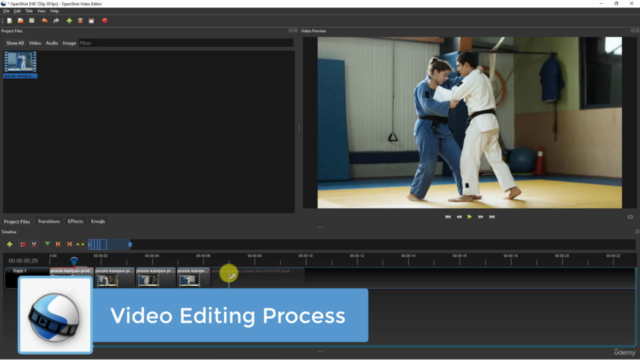Click the blue timeline zoom slider handle
640x360 pixels.
[130, 244]
